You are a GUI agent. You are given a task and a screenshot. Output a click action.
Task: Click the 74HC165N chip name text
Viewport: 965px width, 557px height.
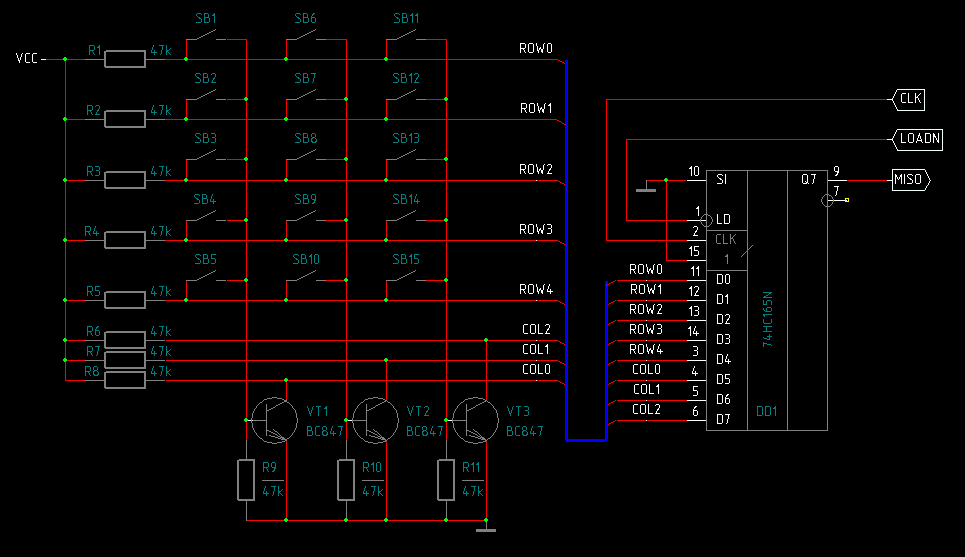pos(768,319)
